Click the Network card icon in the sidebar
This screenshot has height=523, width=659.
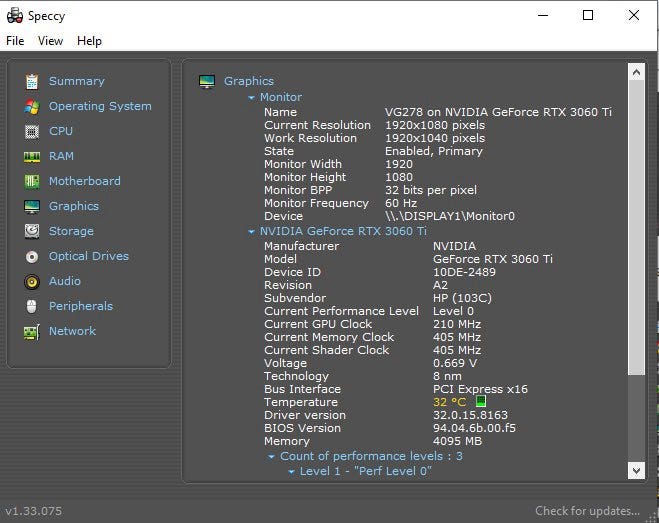tap(32, 331)
